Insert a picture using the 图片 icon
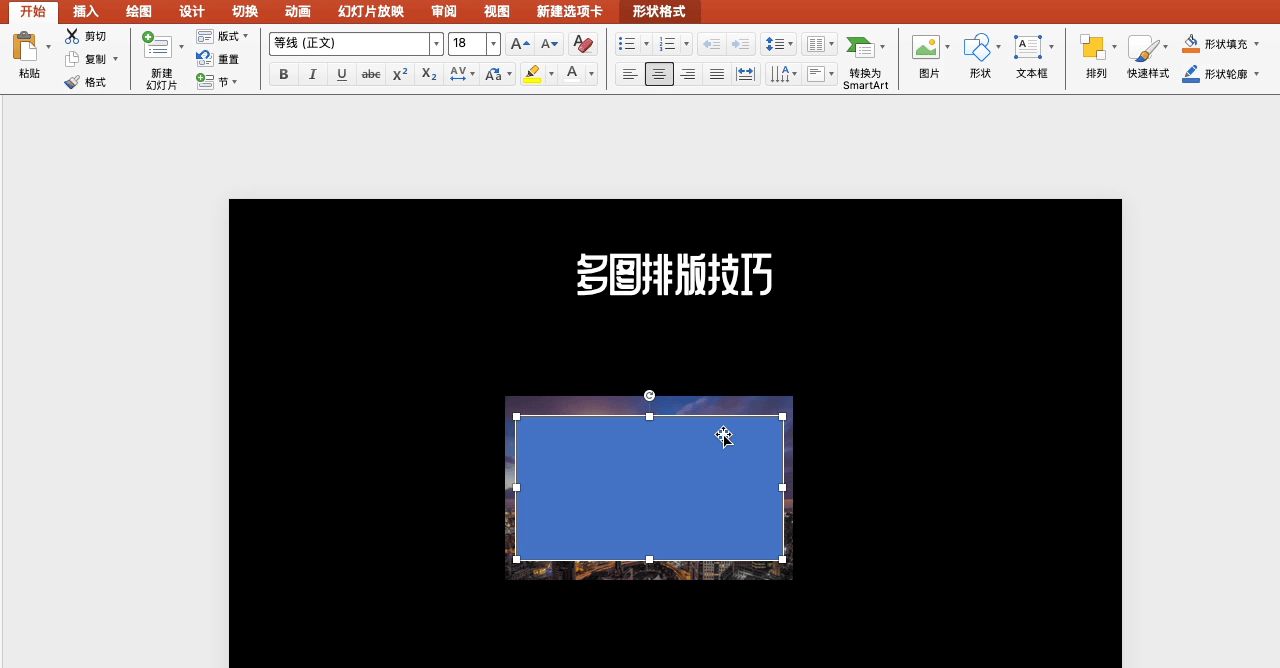The height and width of the screenshot is (668, 1280). pyautogui.click(x=926, y=48)
